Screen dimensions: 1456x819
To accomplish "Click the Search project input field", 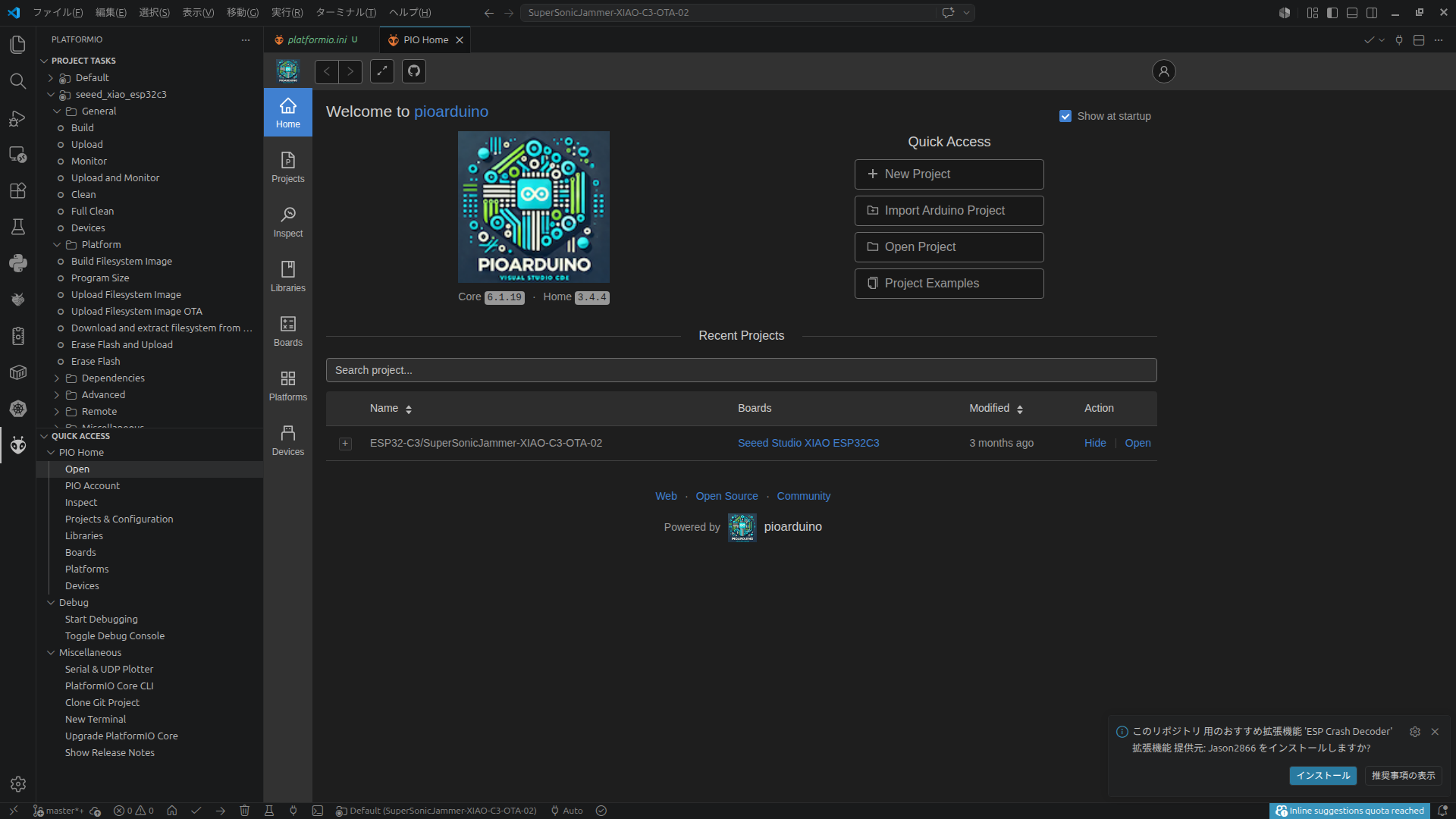I will (741, 370).
